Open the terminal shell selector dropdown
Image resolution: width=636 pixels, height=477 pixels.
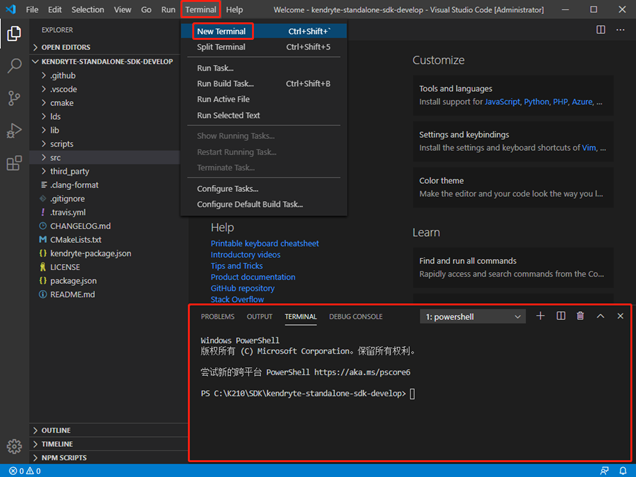pos(473,317)
